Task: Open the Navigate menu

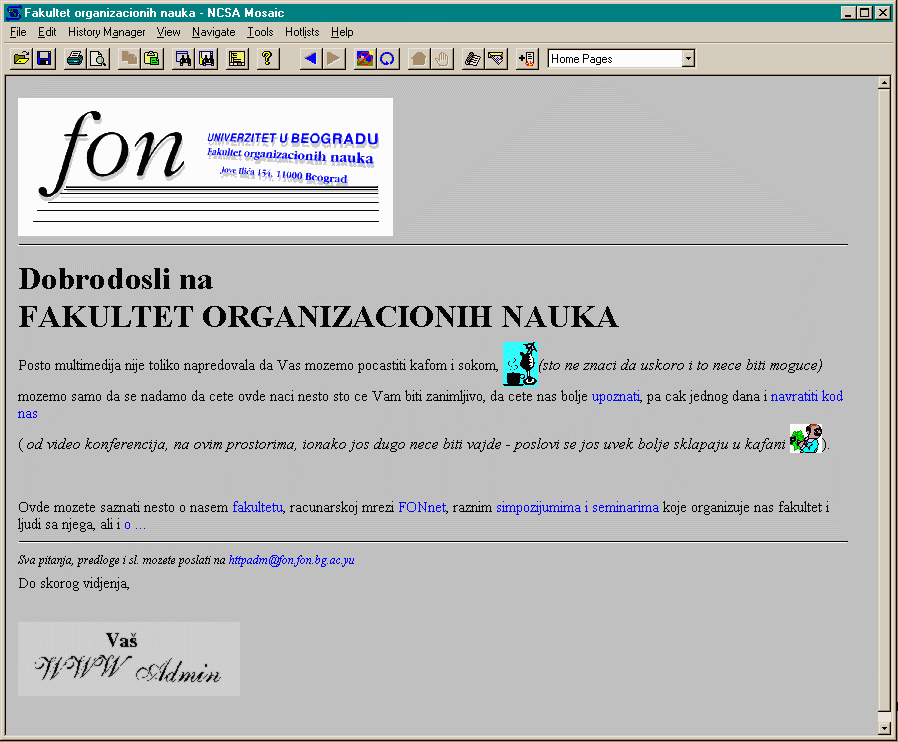Action: pyautogui.click(x=214, y=32)
